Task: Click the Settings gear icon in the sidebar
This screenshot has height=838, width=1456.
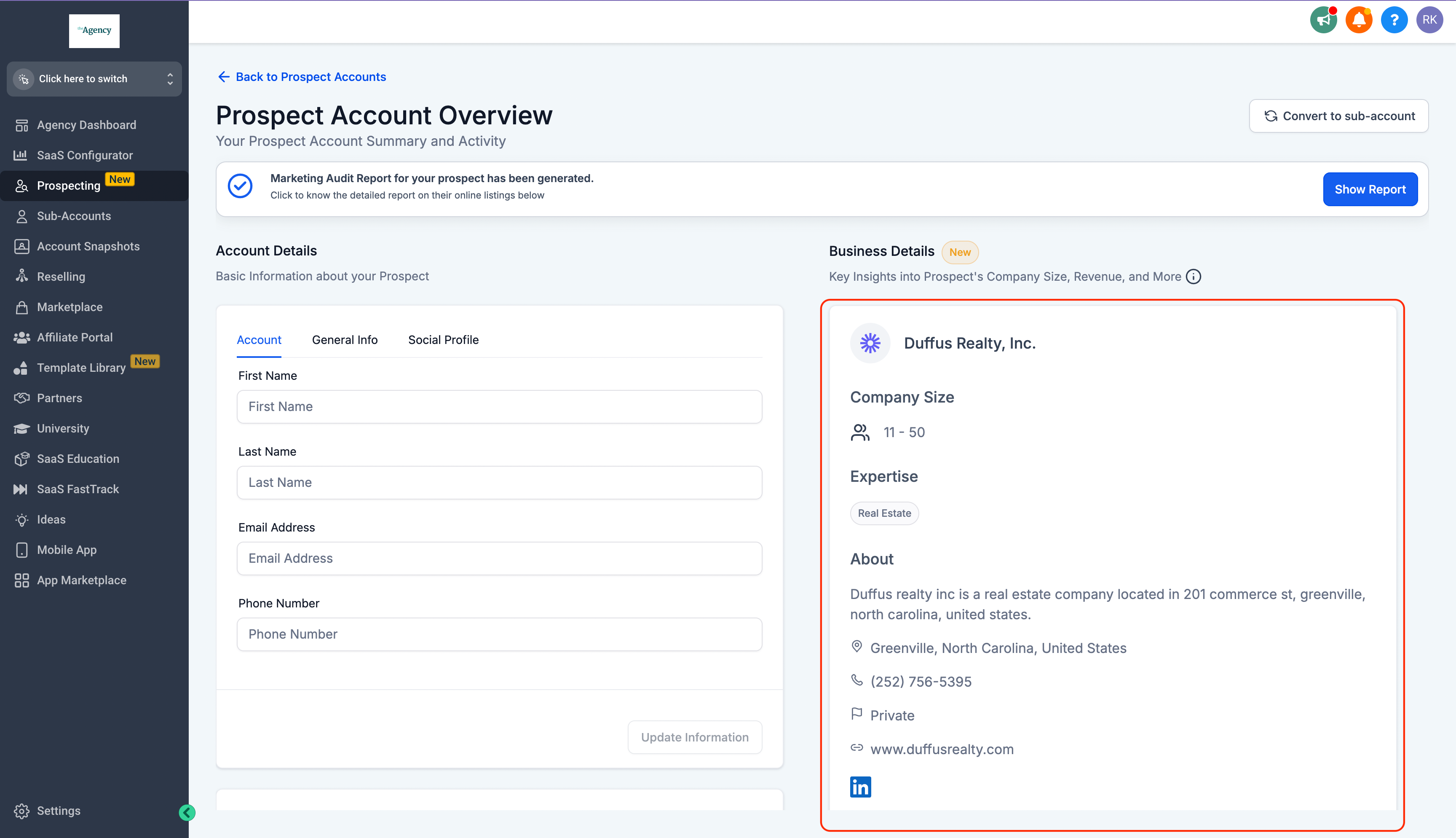Action: [22, 810]
